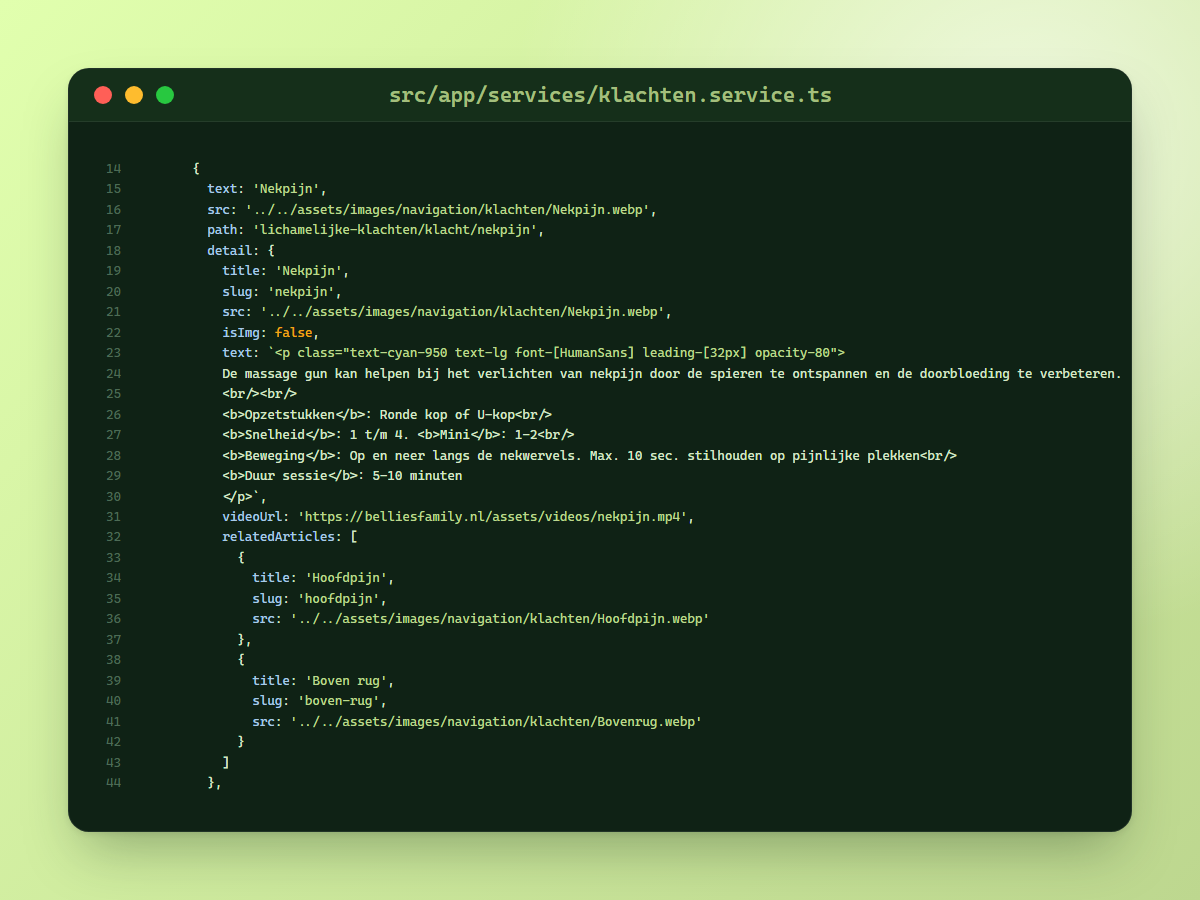The image size is (1200, 900).
Task: Click the Hoofdpijn.webp src path
Action: (500, 619)
